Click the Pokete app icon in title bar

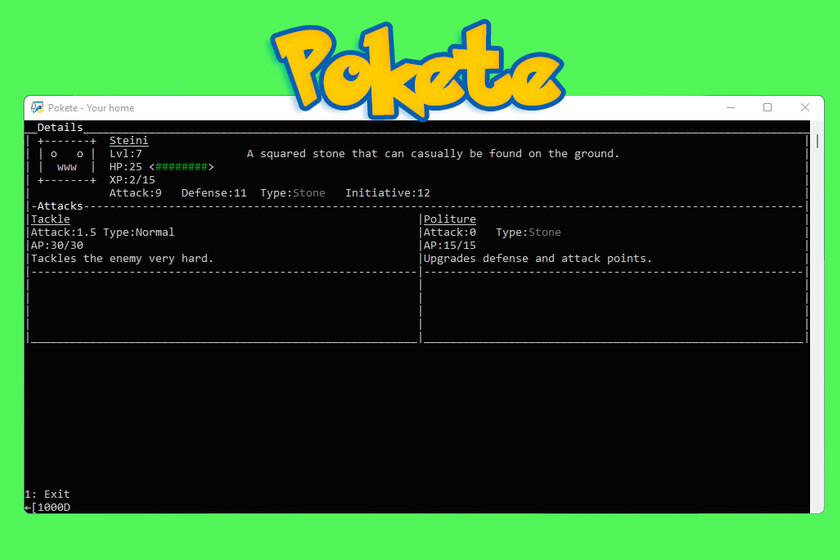point(37,107)
